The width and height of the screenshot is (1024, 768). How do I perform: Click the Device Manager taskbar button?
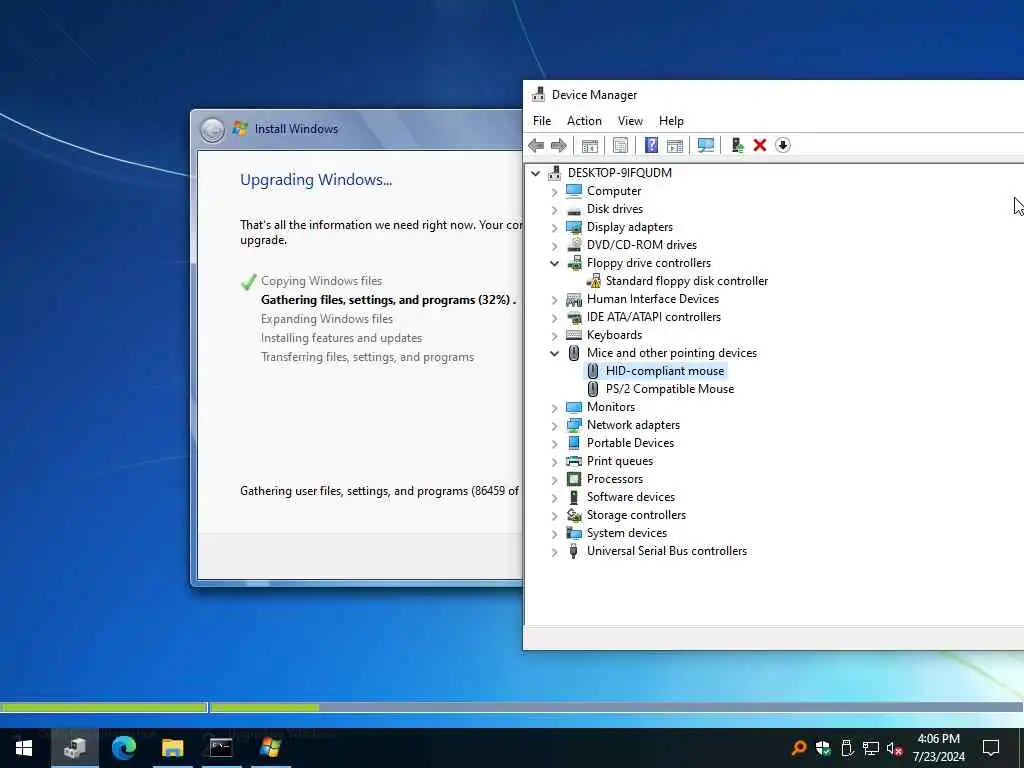coord(74,748)
